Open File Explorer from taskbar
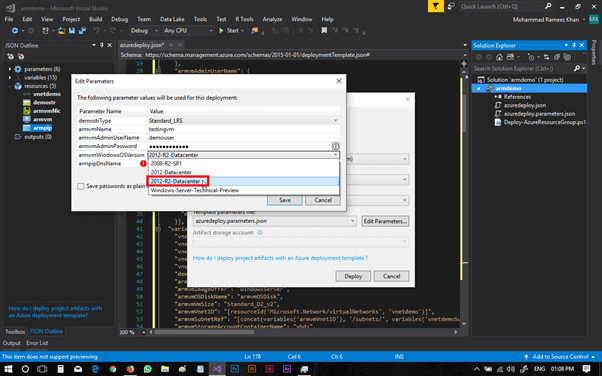The width and height of the screenshot is (602, 376). 165,369
